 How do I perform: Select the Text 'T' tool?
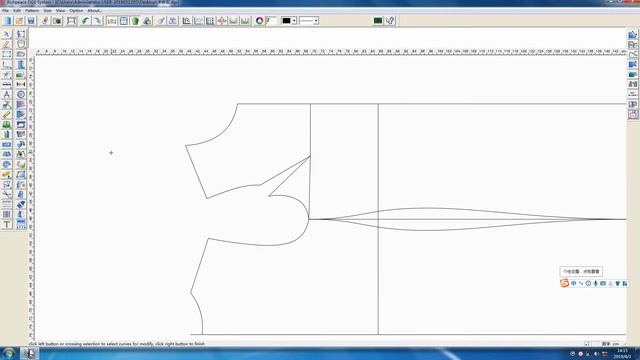[7, 224]
